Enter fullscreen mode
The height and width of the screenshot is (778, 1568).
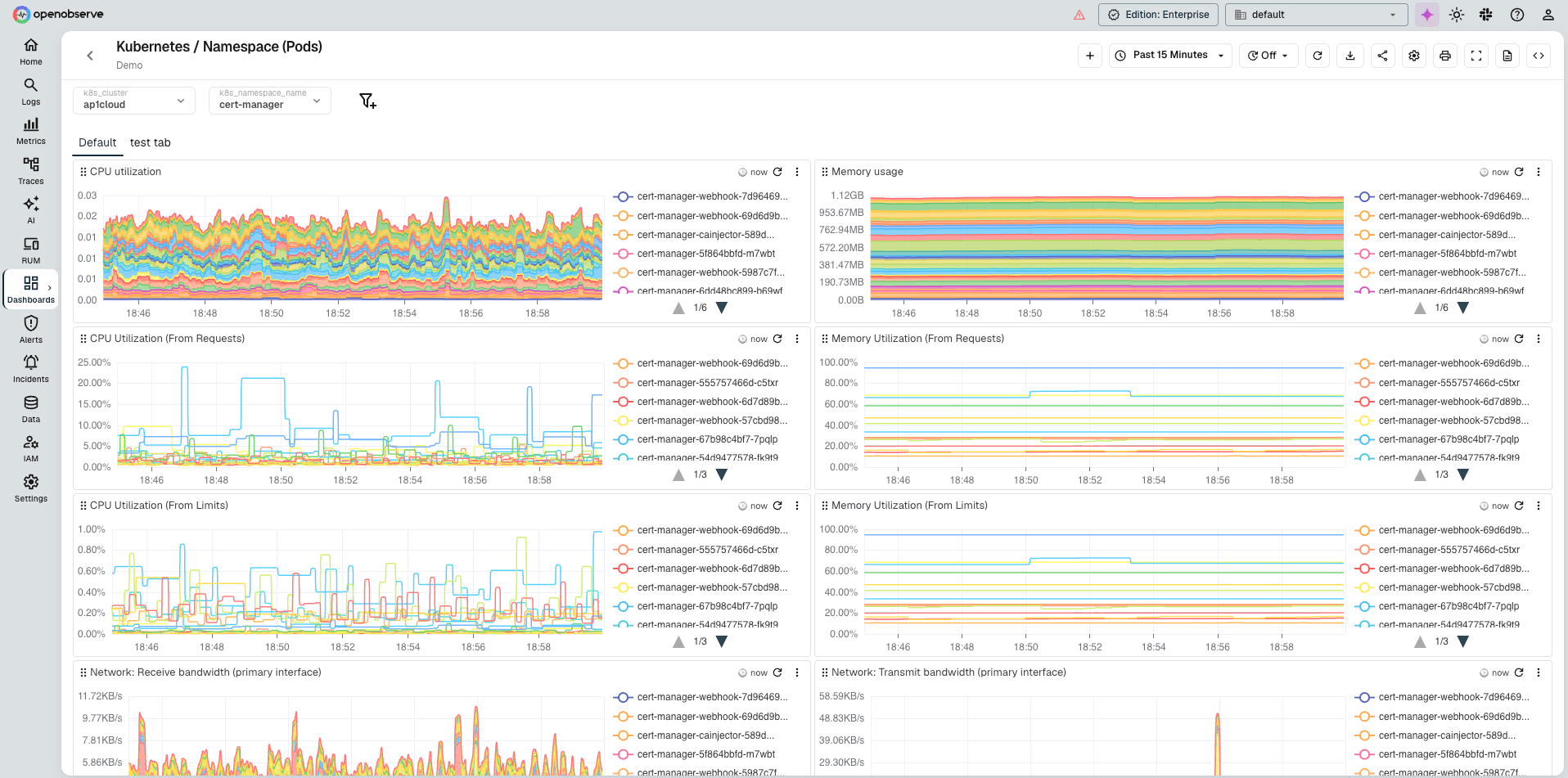pos(1476,56)
